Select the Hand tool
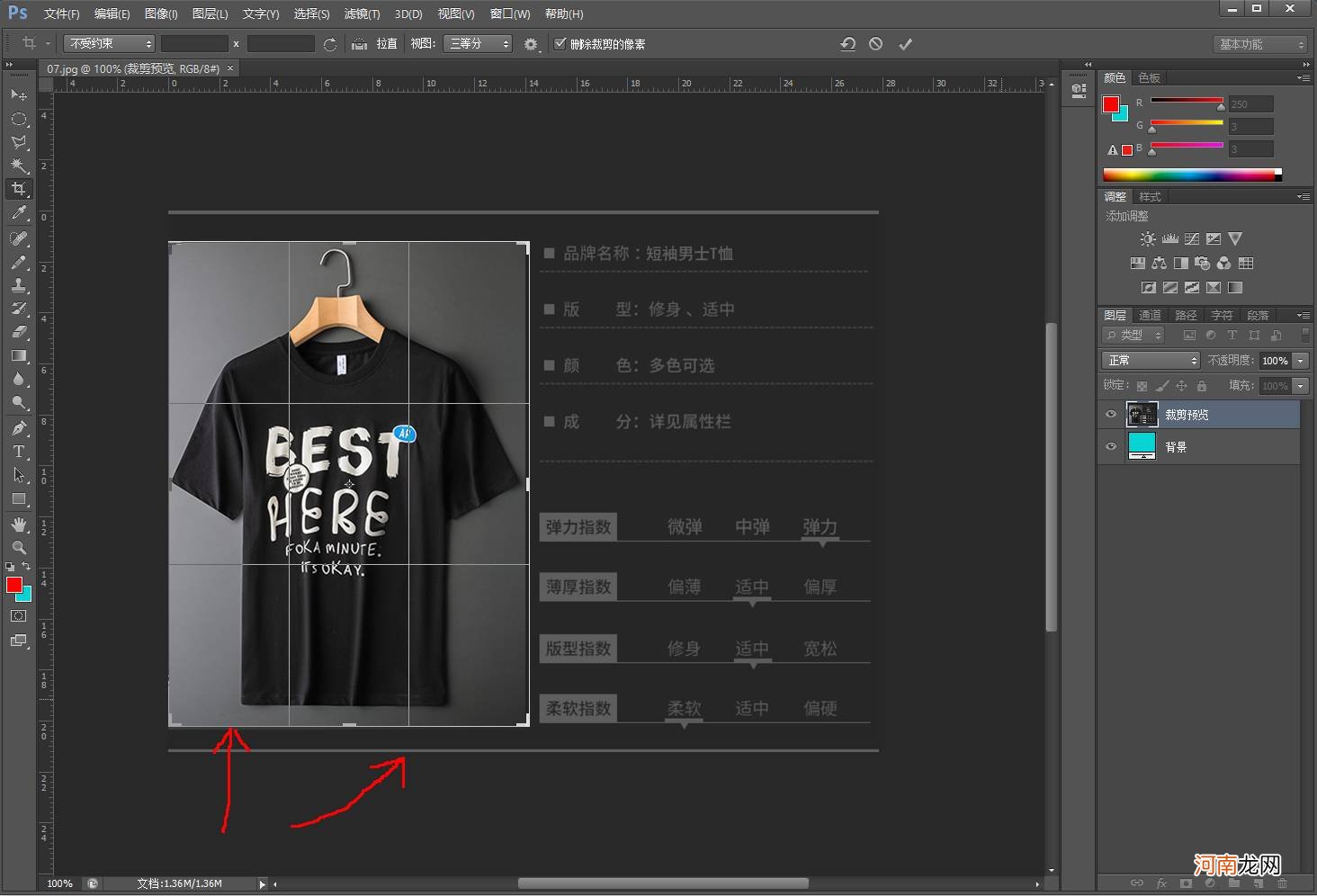This screenshot has width=1317, height=896. (x=18, y=524)
